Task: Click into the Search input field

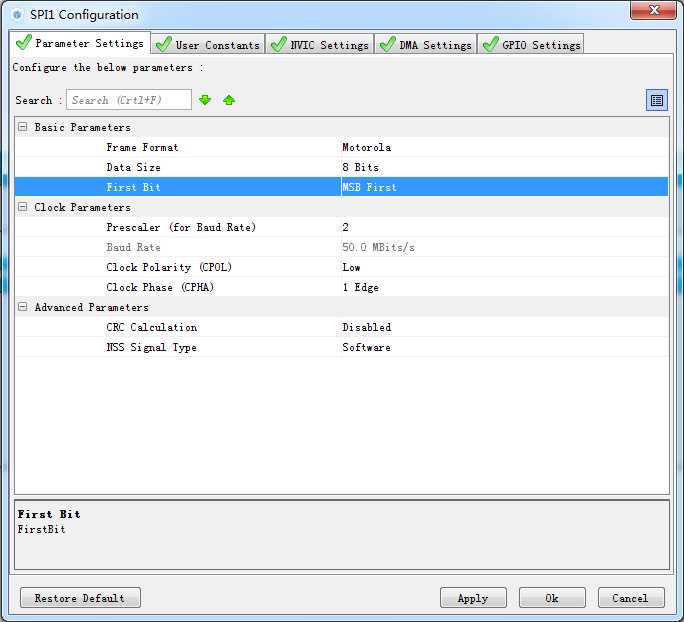Action: tap(129, 100)
